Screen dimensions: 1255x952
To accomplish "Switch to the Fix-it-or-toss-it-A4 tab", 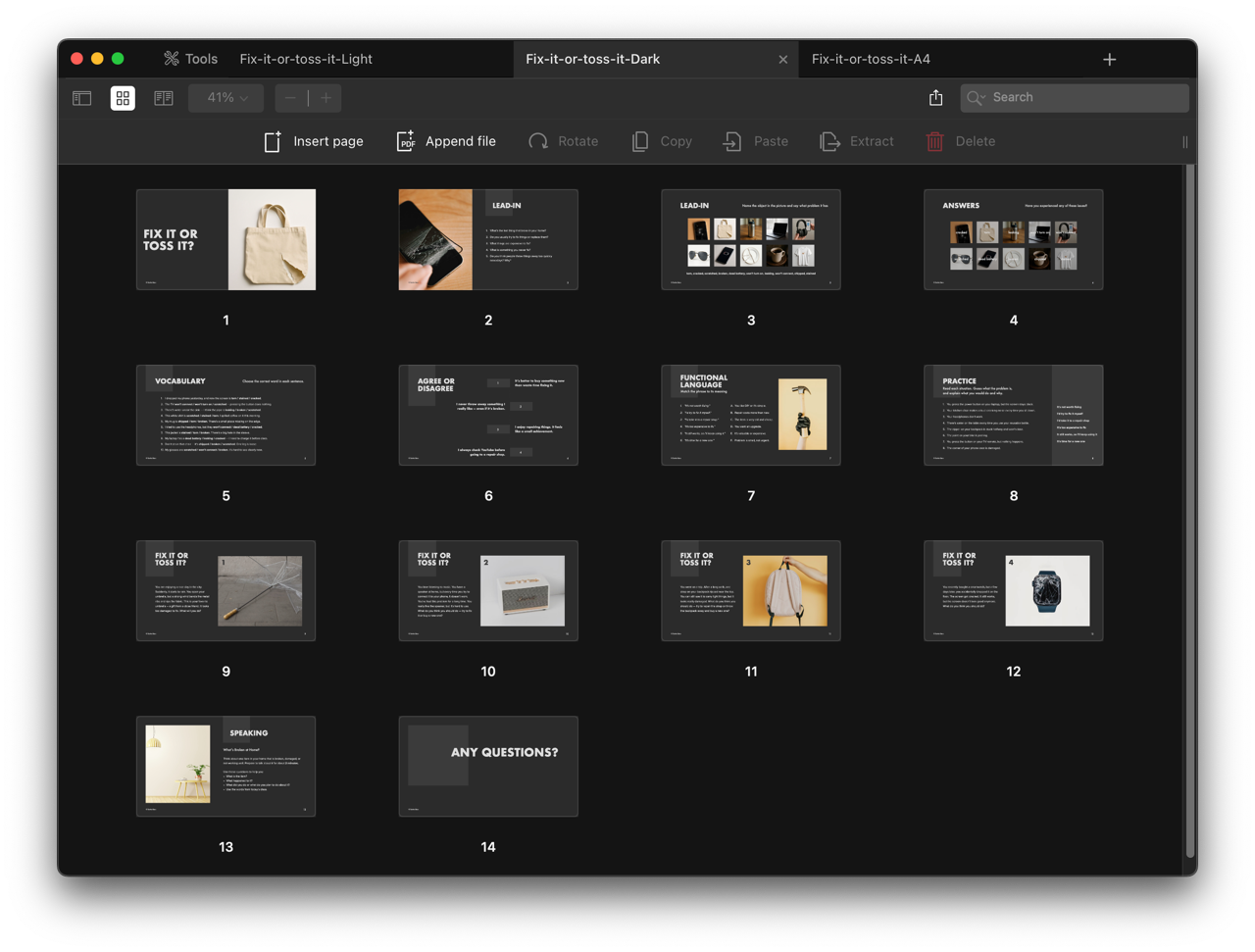I will click(871, 59).
